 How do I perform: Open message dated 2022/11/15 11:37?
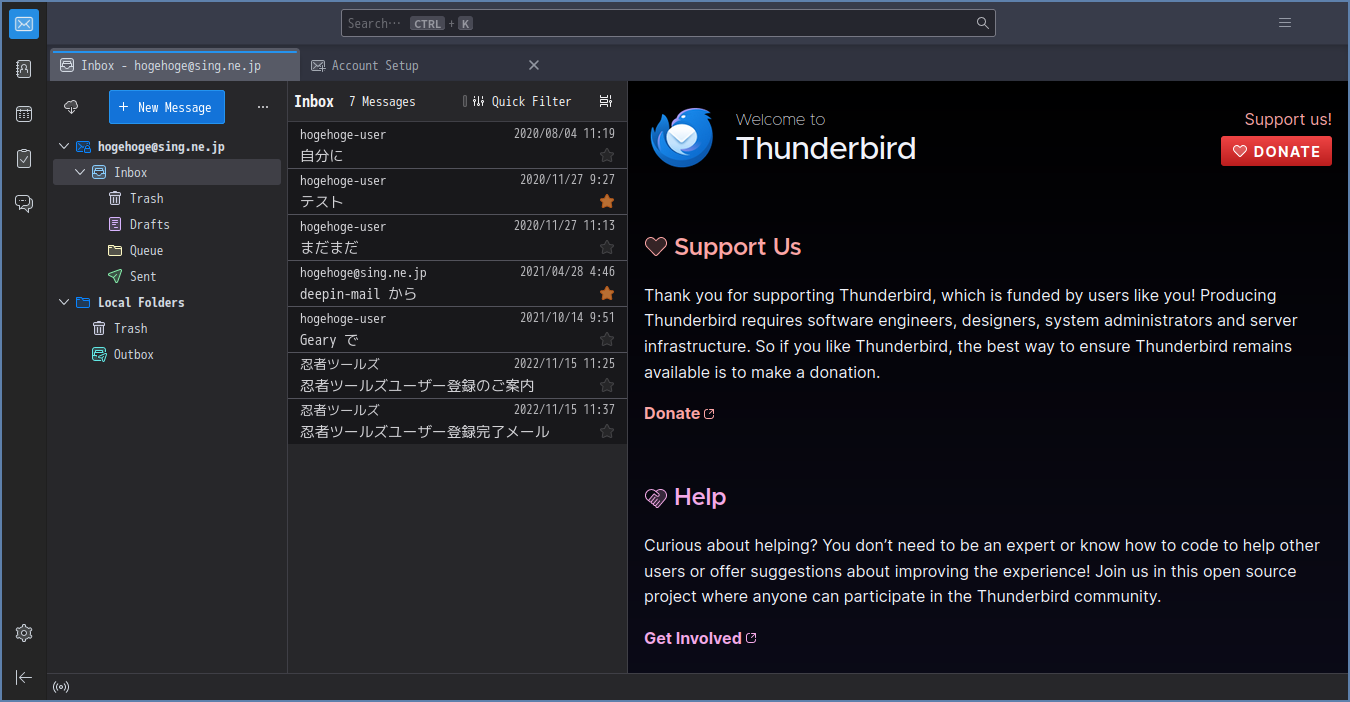[x=457, y=421]
